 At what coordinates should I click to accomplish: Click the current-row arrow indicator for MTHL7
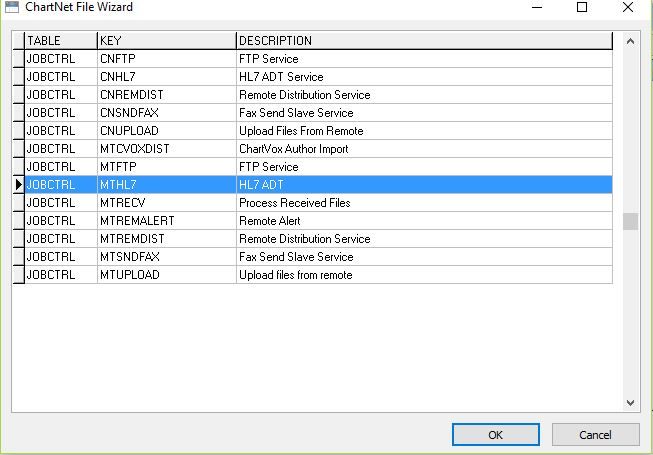[18, 184]
